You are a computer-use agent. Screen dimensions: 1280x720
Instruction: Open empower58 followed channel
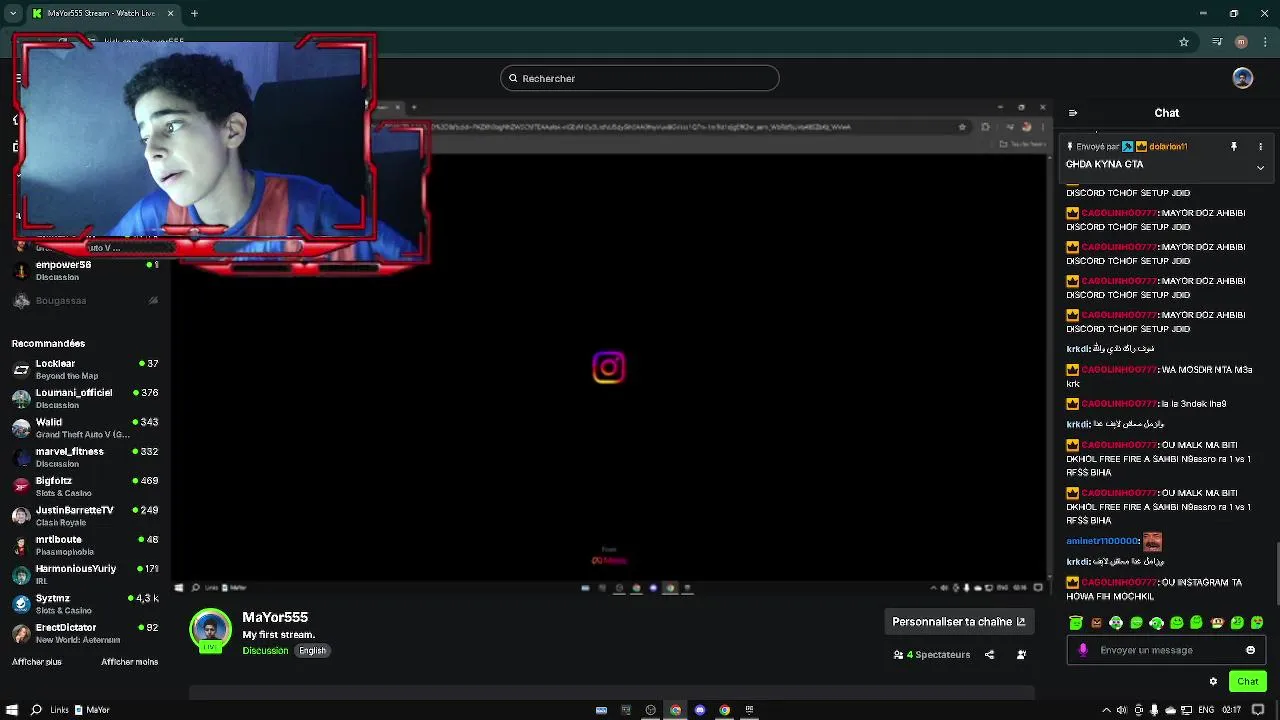[85, 270]
